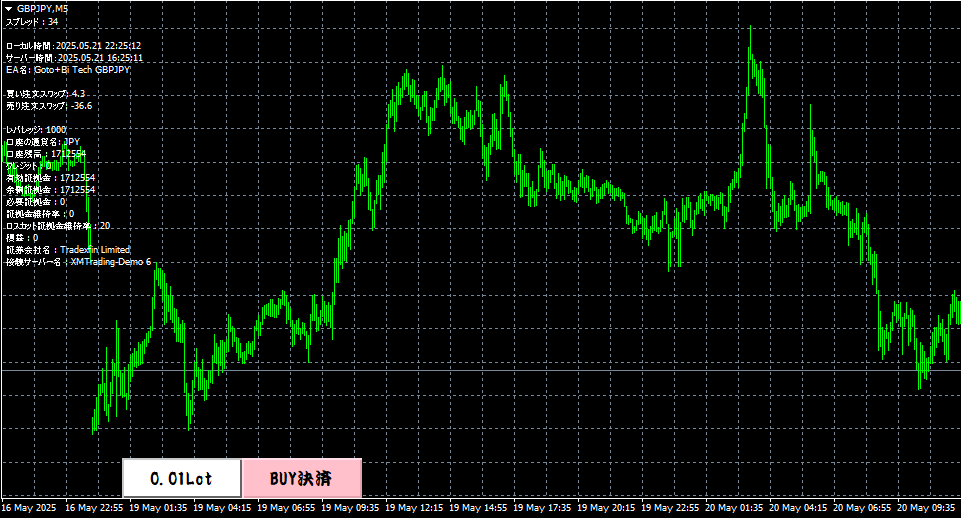961x518 pixels.
Task: Click the 0.01Lot button
Action: pyautogui.click(x=182, y=479)
